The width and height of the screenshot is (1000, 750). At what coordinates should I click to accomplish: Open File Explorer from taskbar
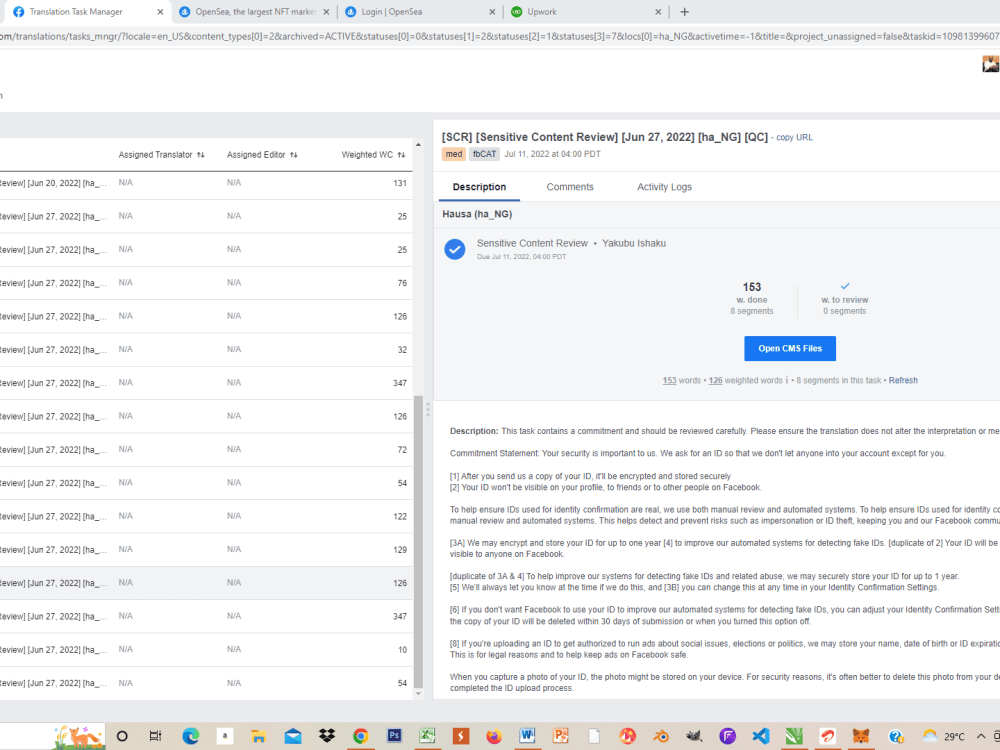[x=258, y=736]
